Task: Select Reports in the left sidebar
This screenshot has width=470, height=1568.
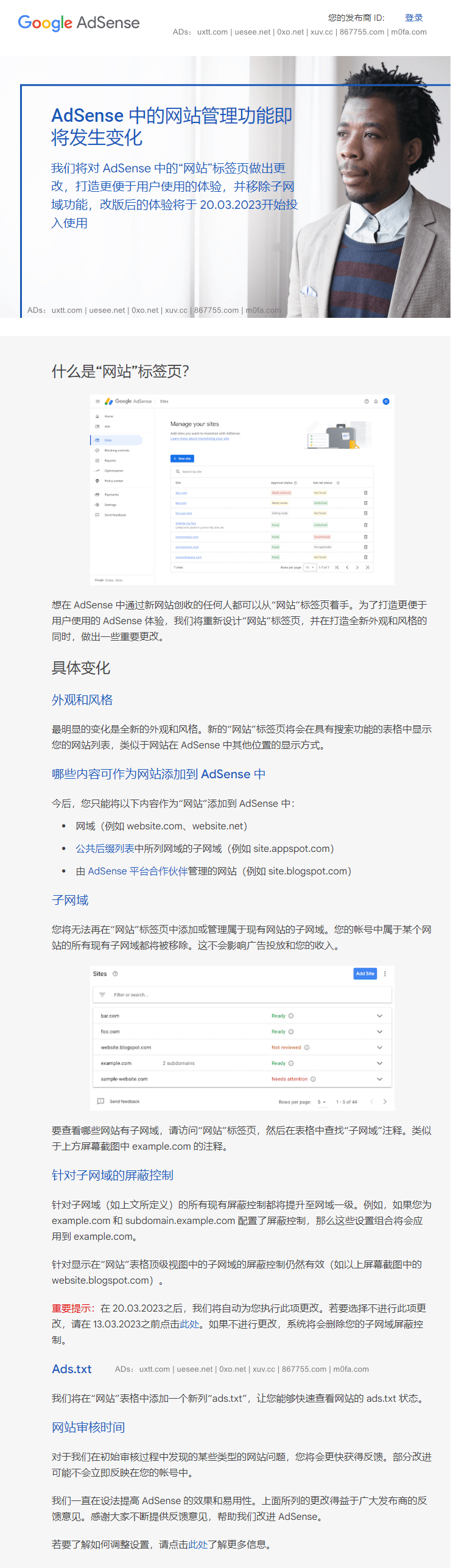Action: click(110, 461)
